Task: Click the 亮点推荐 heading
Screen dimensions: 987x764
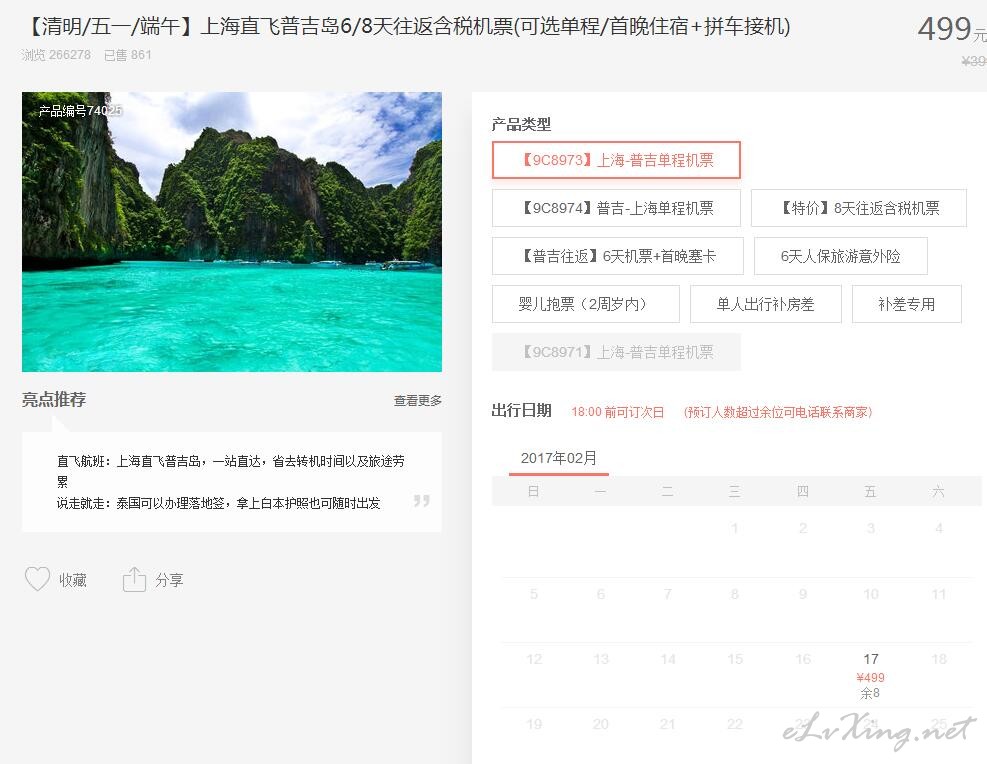Action: (54, 400)
